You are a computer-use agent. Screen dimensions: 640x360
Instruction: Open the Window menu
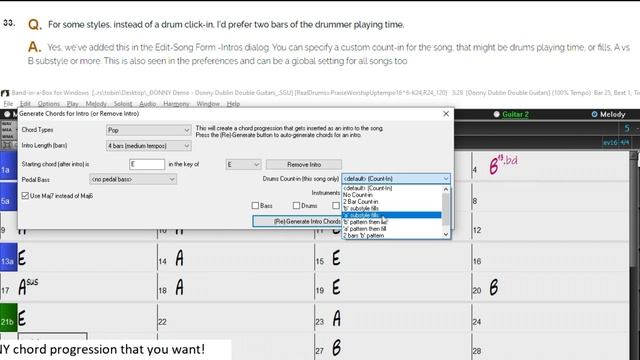click(x=208, y=104)
